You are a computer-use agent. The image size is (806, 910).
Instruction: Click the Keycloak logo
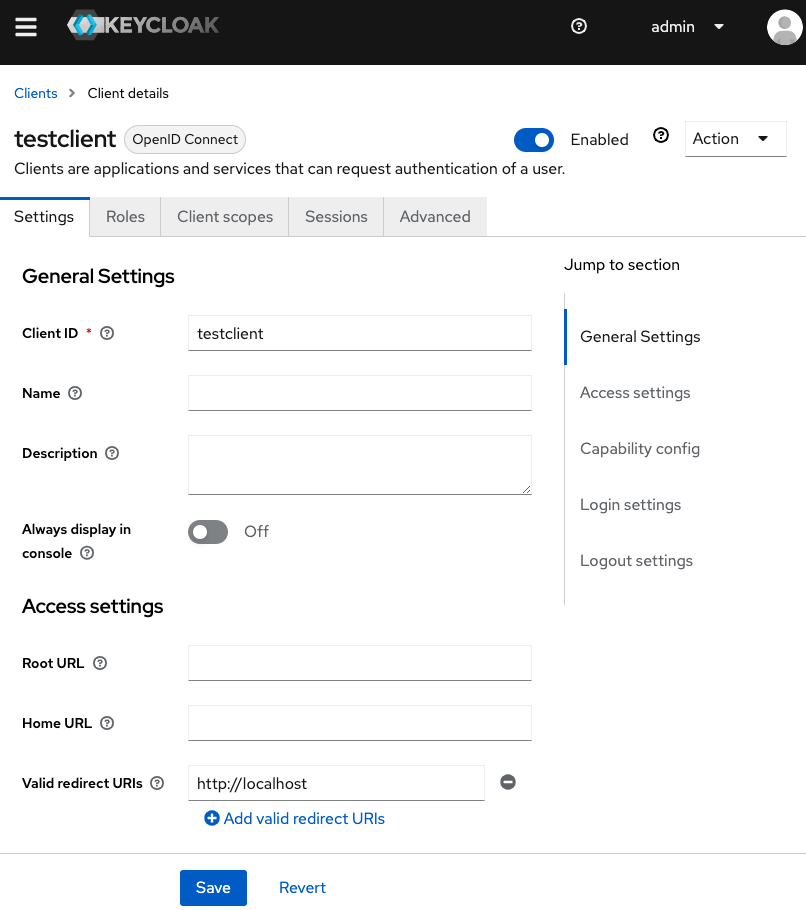click(x=142, y=26)
